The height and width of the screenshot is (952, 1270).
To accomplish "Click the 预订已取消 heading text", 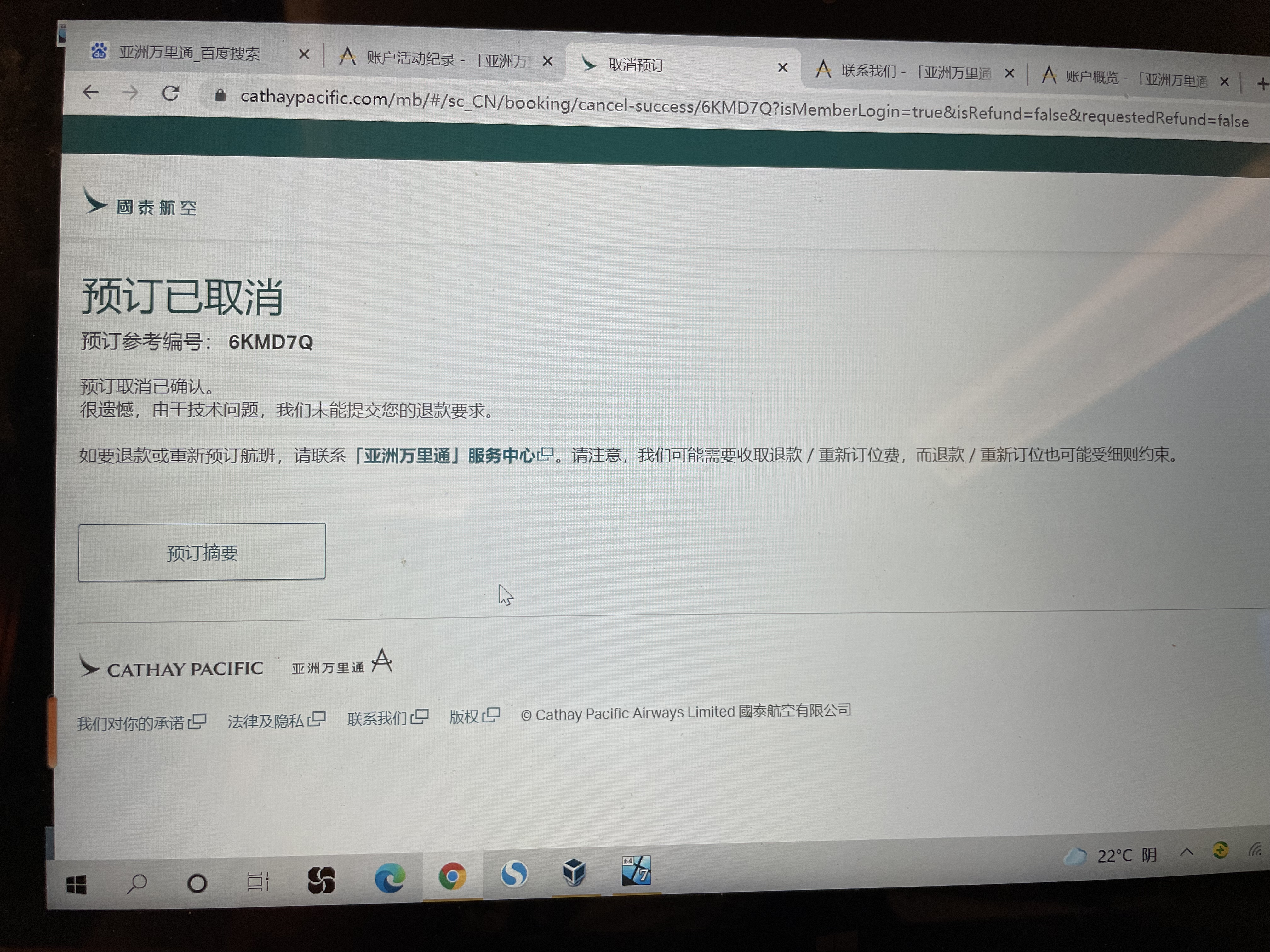I will [182, 297].
